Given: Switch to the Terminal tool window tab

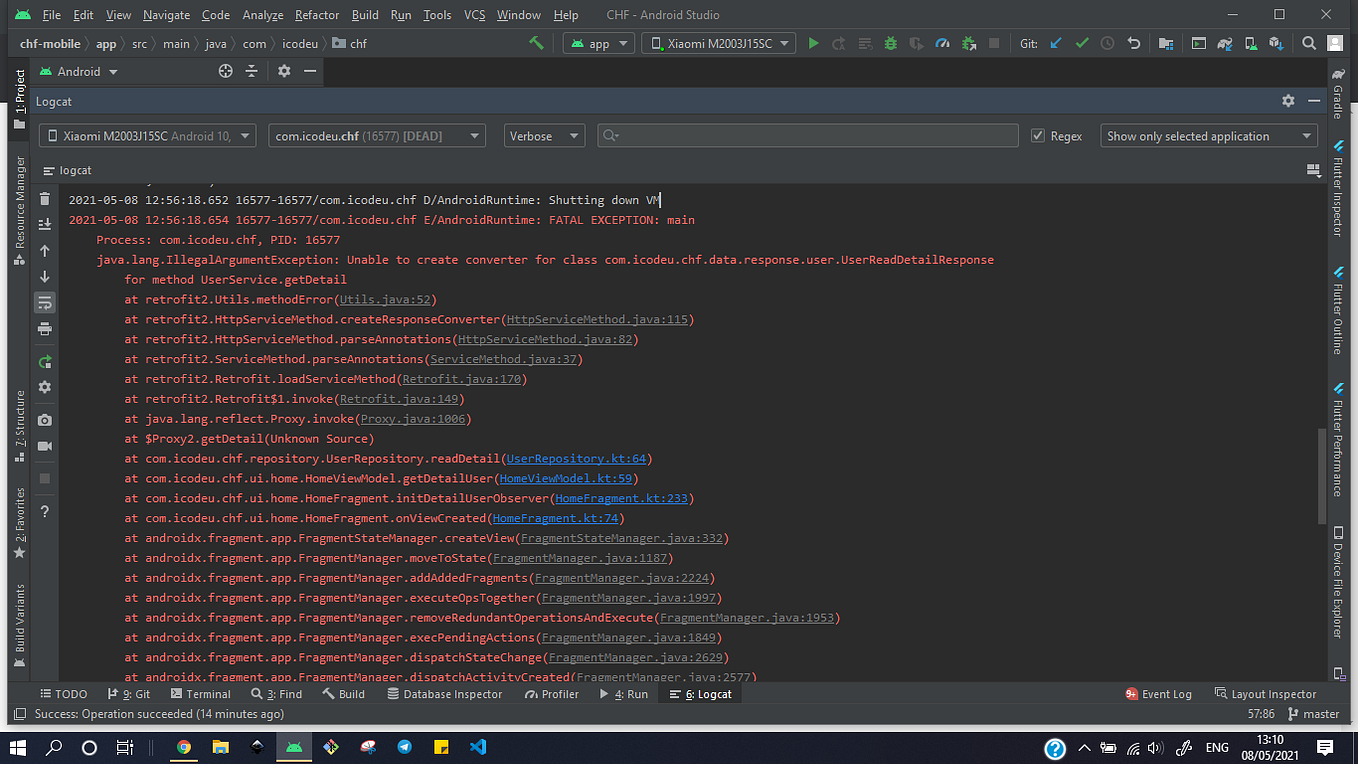Looking at the screenshot, I should click(x=201, y=694).
